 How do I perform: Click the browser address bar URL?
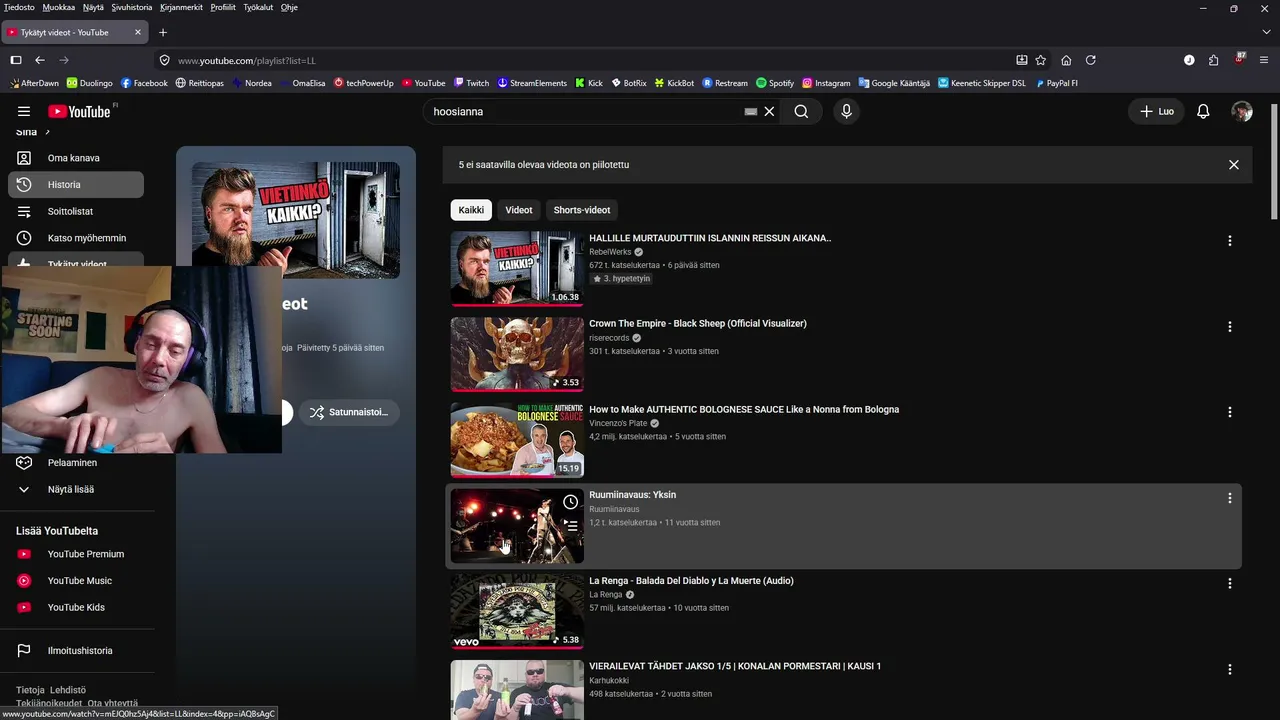pos(246,61)
